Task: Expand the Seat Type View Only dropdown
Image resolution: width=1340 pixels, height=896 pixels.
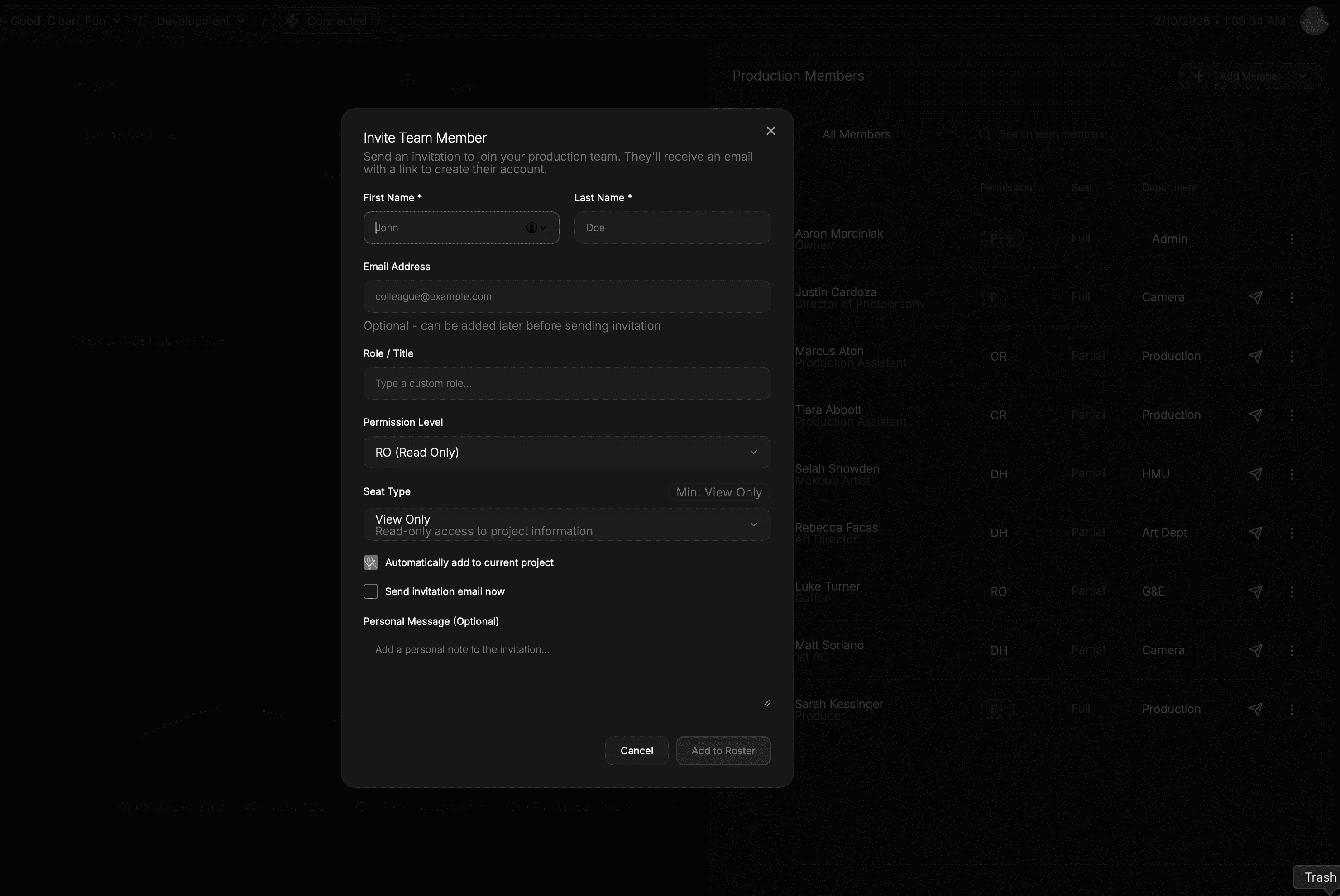Action: [566, 524]
